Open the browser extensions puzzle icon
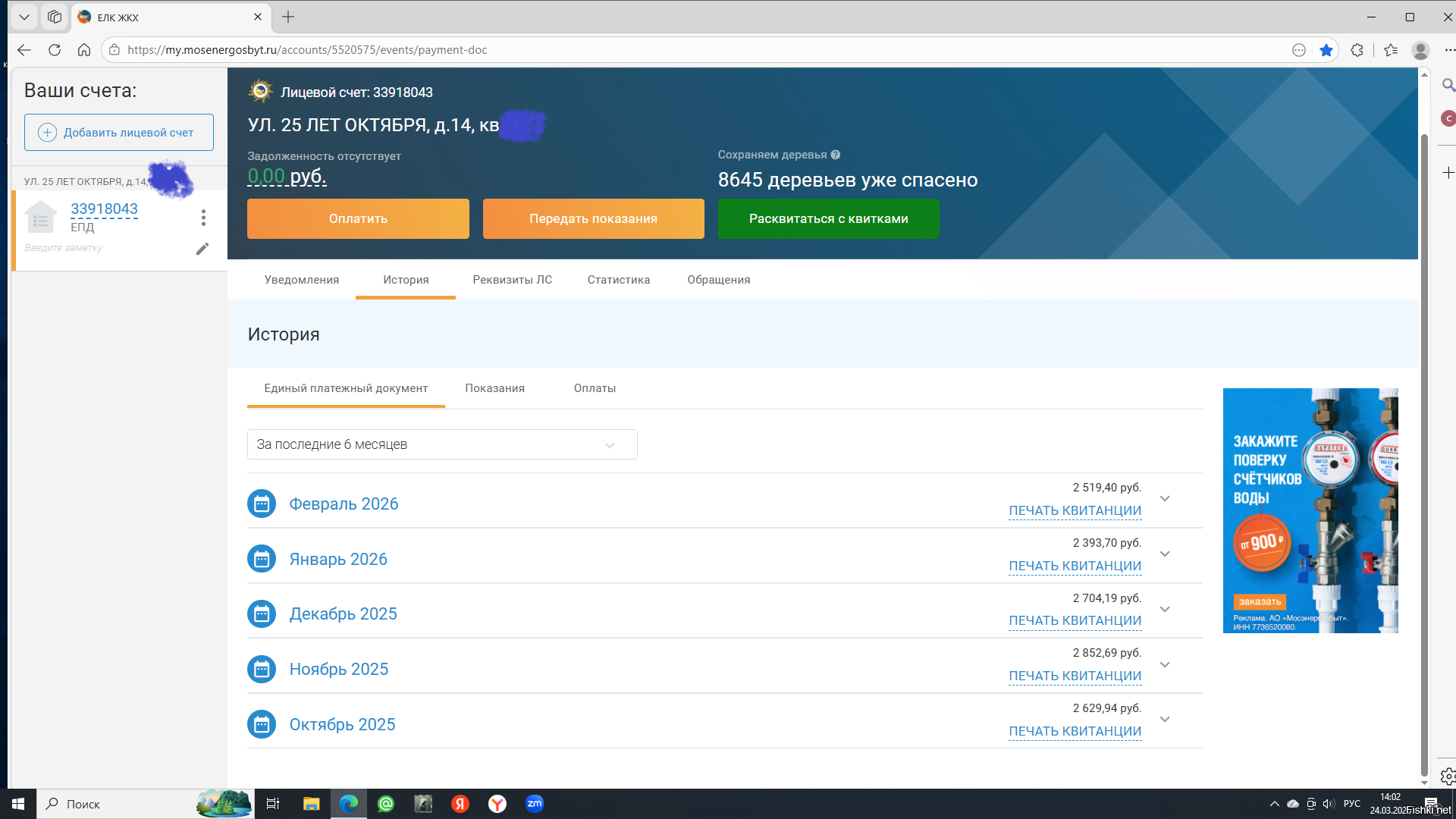1456x819 pixels. click(x=1357, y=50)
